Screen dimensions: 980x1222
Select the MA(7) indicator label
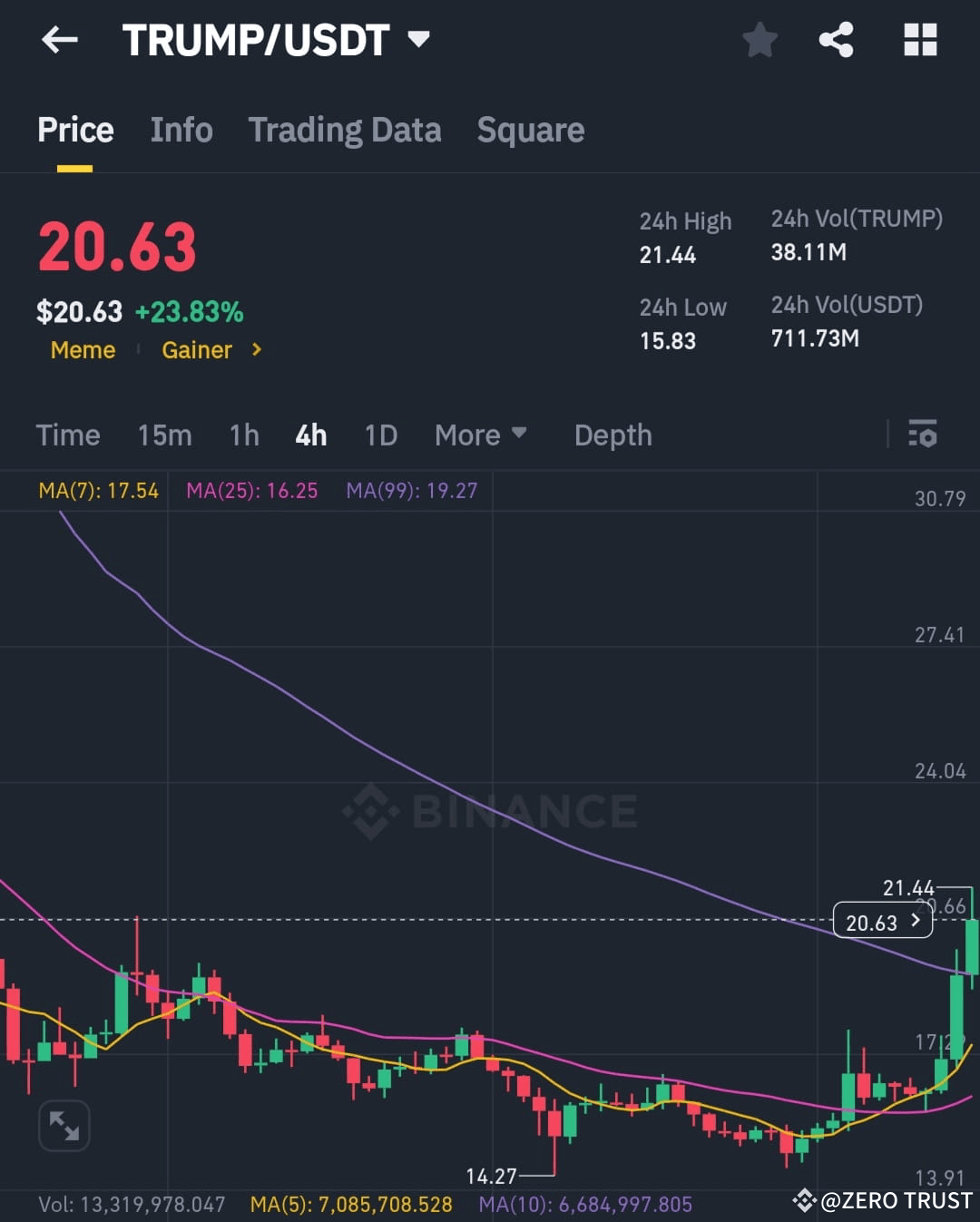(97, 490)
